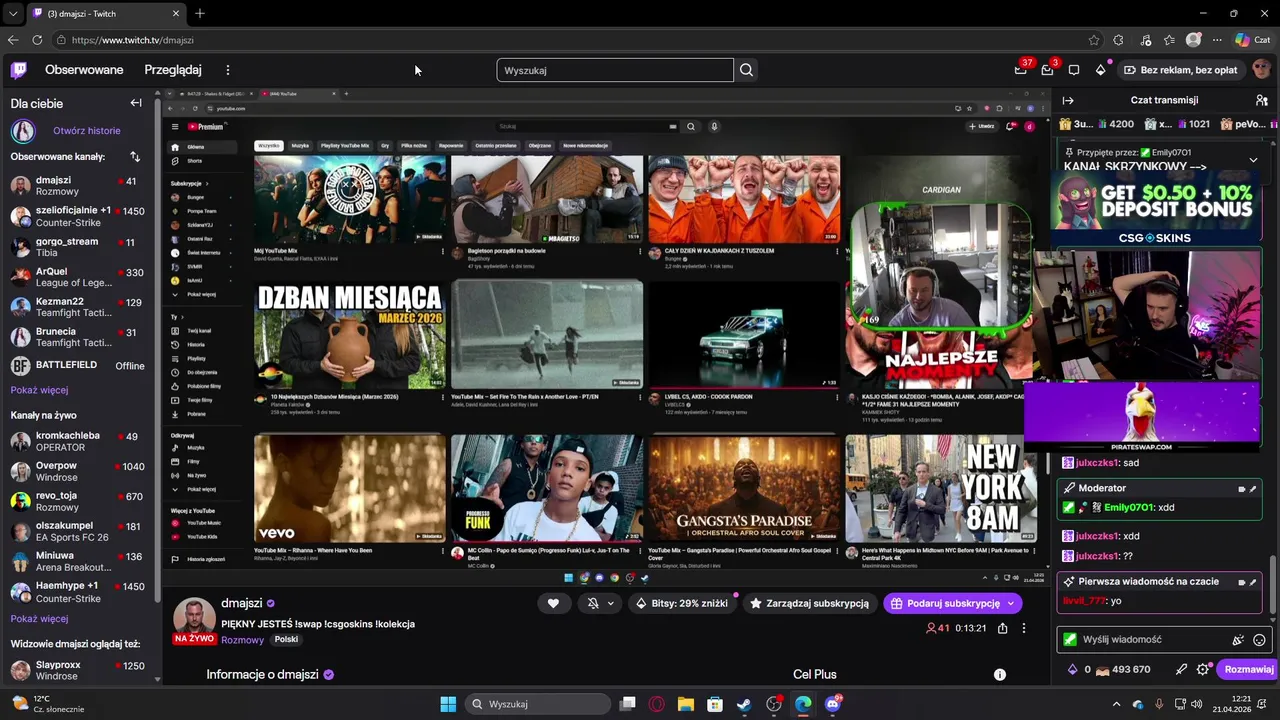Open the Bits diamond icon in top bar
Viewport: 1280px width, 720px height.
(1101, 70)
